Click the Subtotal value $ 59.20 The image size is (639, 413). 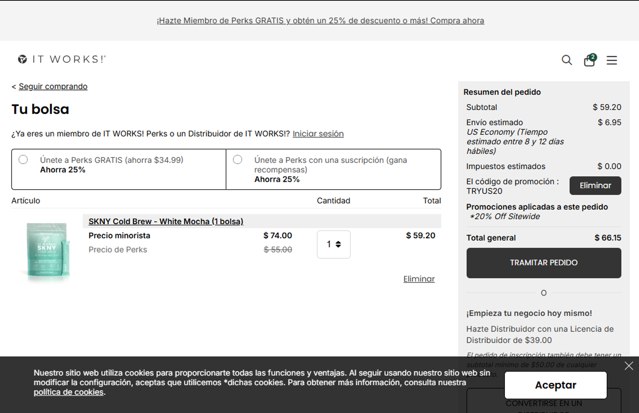(x=607, y=107)
